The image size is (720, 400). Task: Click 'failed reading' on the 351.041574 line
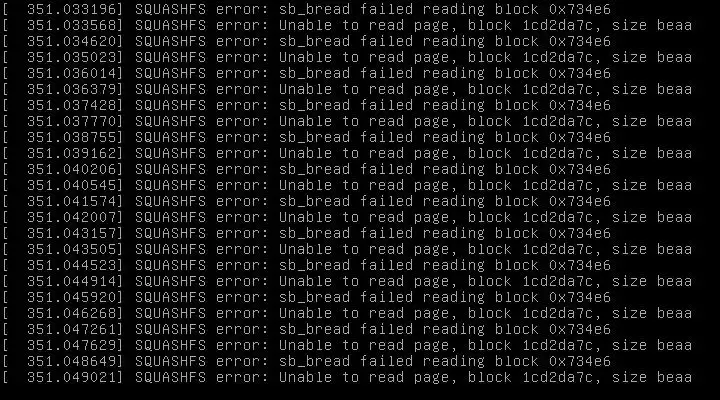click(x=422, y=202)
